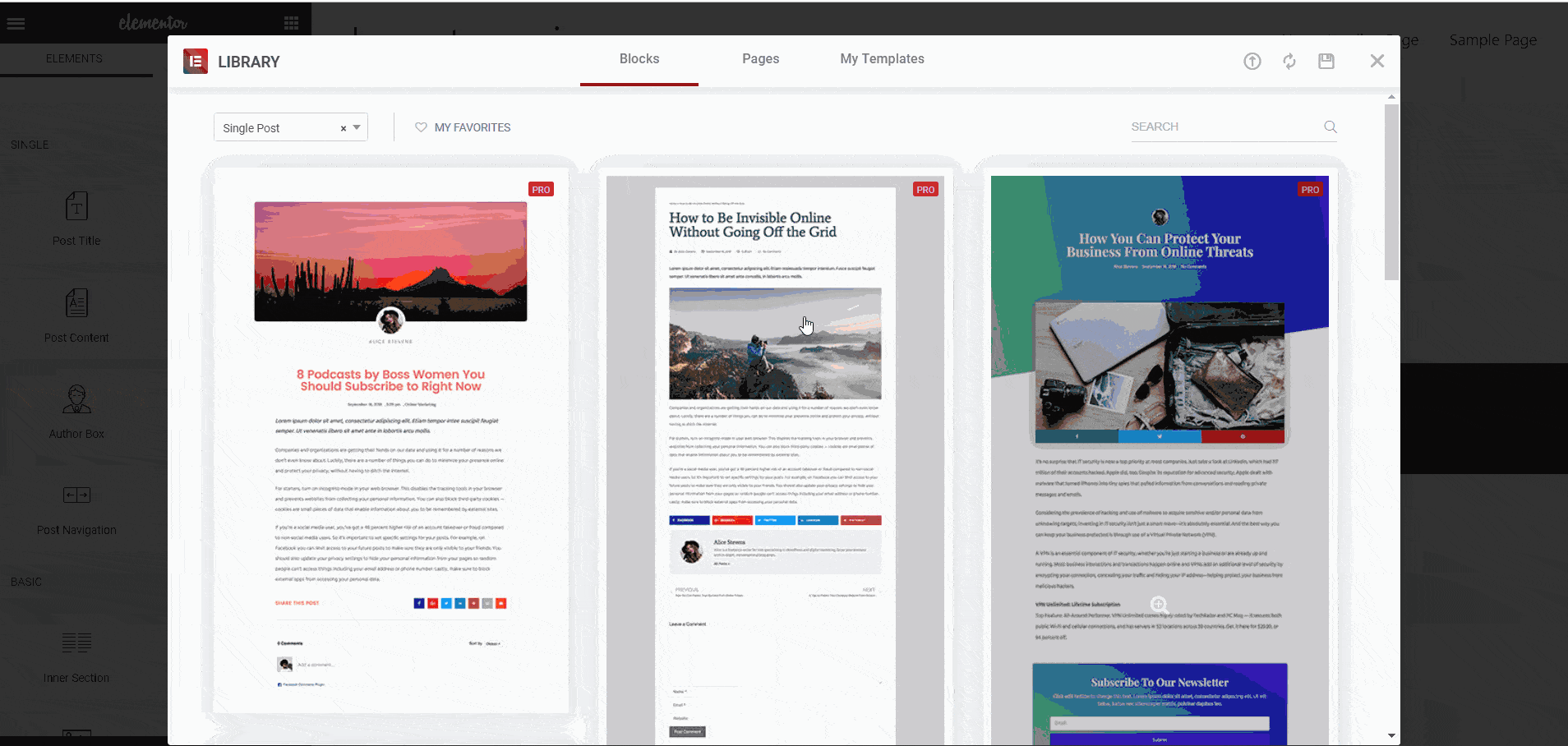Click the library's upload/go-to-top circle button

(x=1252, y=61)
